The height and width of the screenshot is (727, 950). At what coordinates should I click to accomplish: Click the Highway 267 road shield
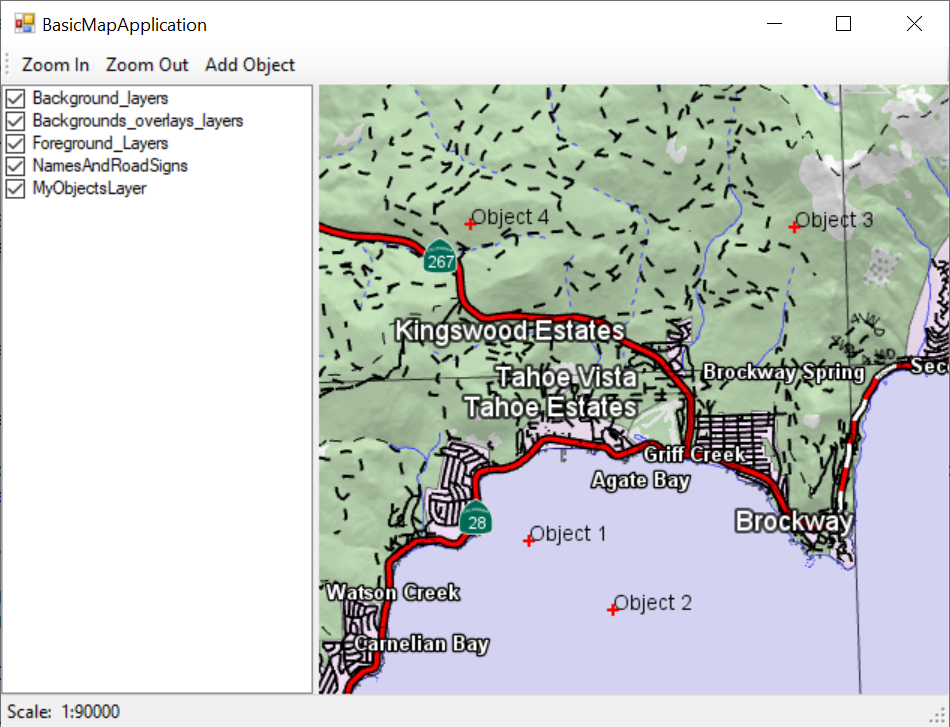[x=440, y=257]
